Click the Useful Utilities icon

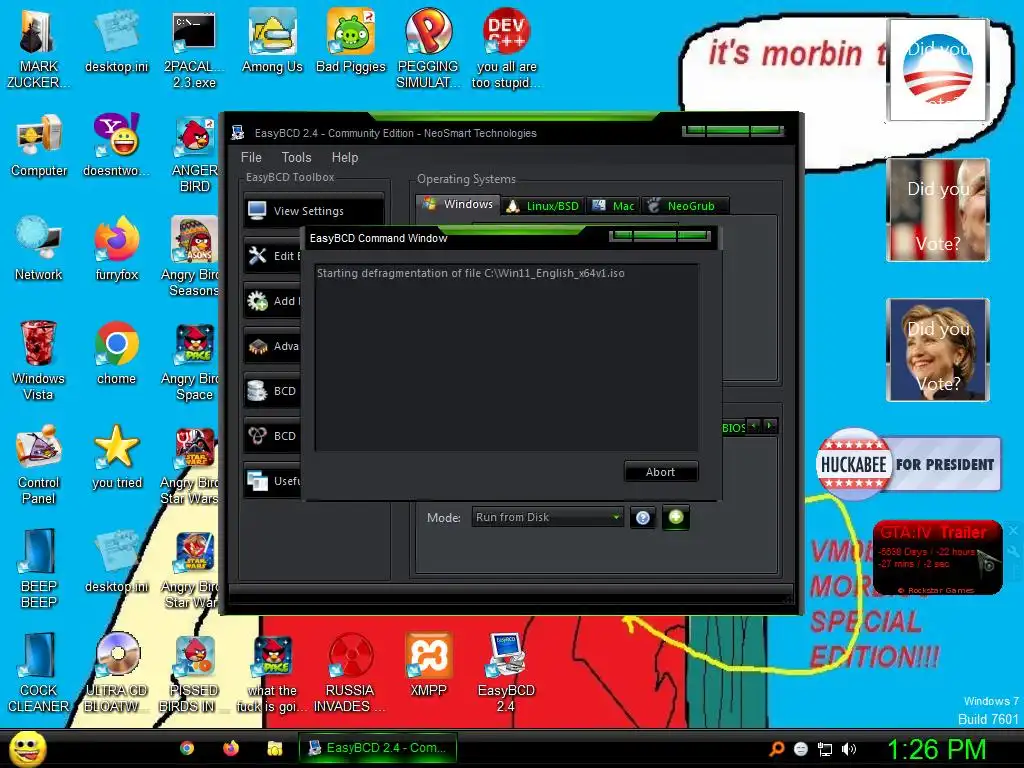tap(257, 481)
